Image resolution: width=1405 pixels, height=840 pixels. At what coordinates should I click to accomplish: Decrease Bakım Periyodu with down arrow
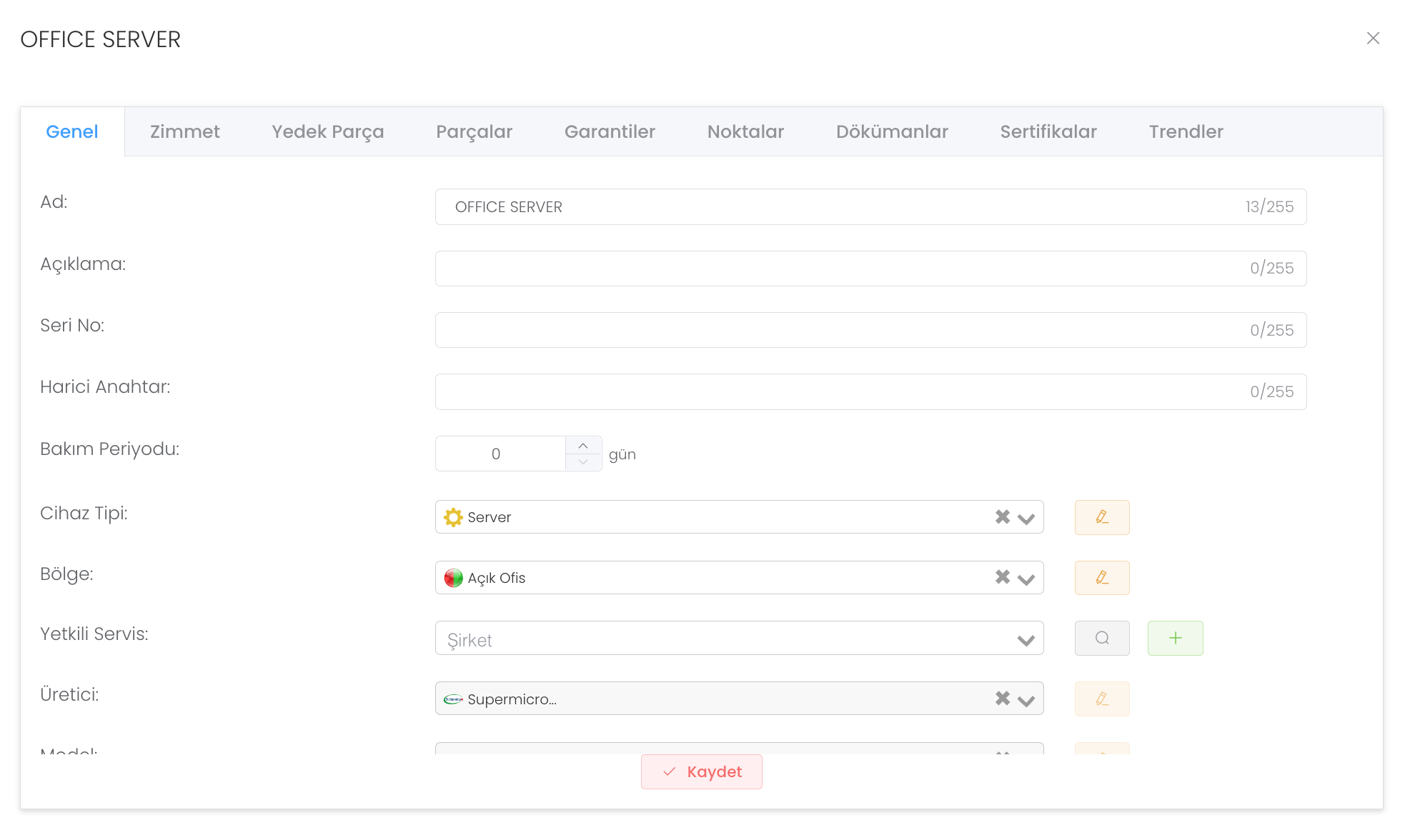point(583,462)
